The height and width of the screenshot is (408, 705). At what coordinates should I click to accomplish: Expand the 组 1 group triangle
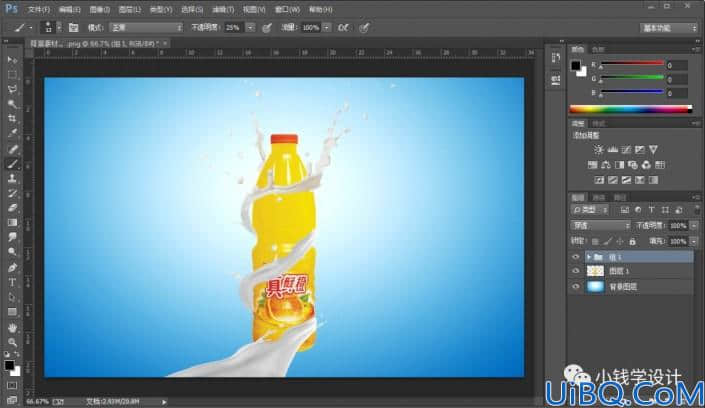(589, 257)
